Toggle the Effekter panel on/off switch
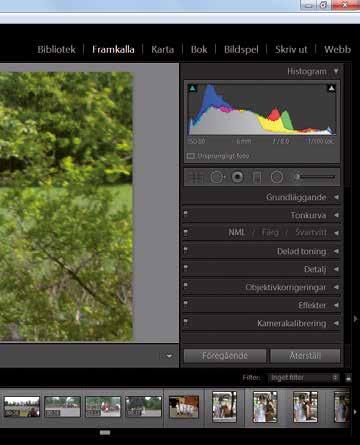The image size is (360, 445). (x=186, y=304)
